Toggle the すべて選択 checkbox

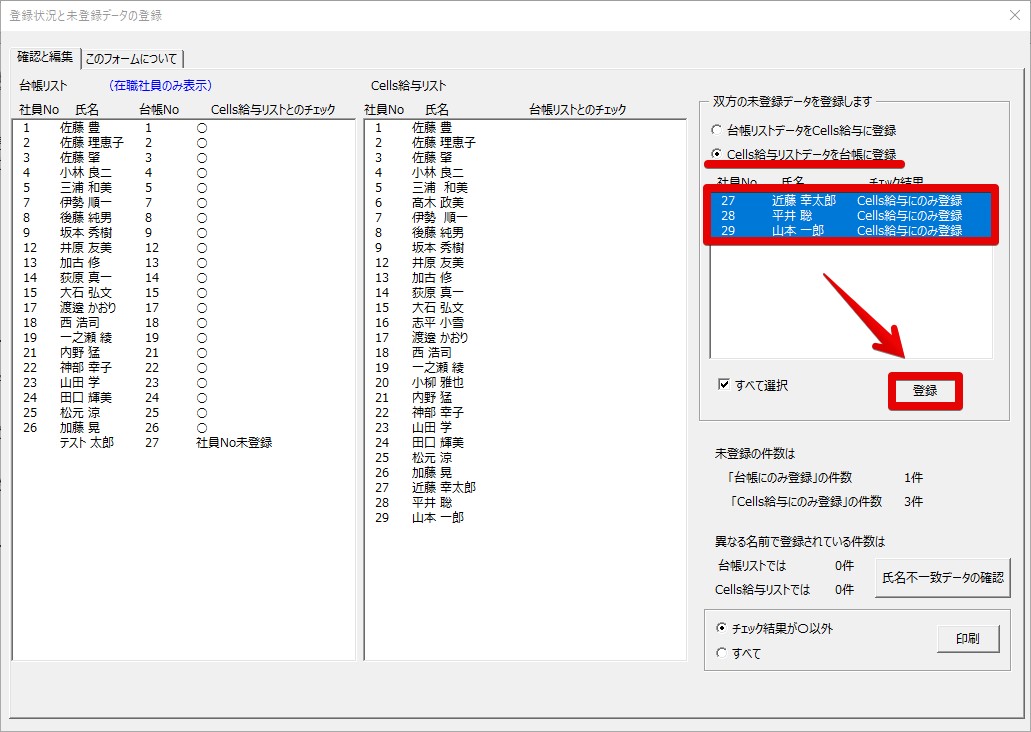pos(753,385)
